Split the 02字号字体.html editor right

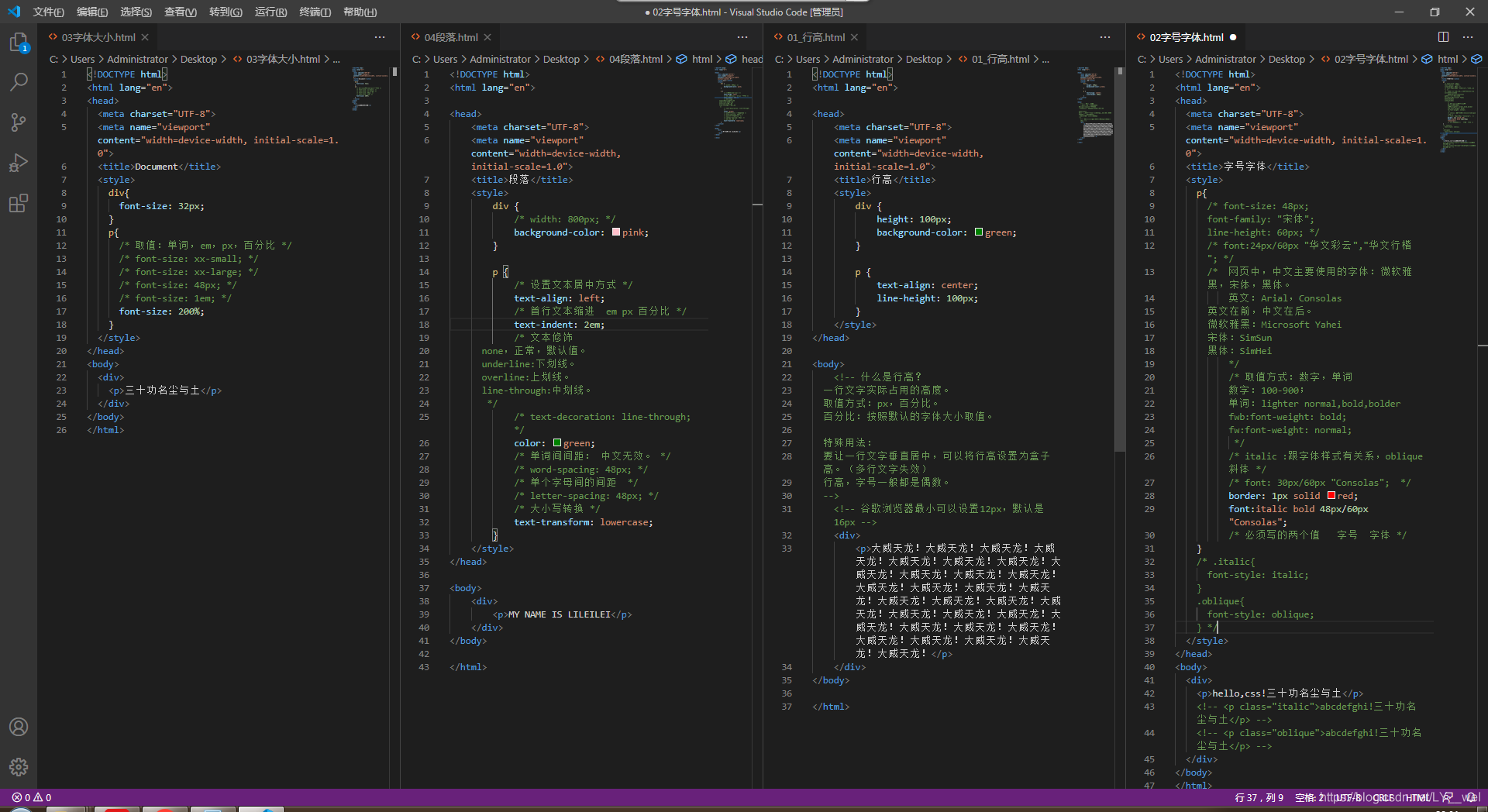click(1443, 37)
